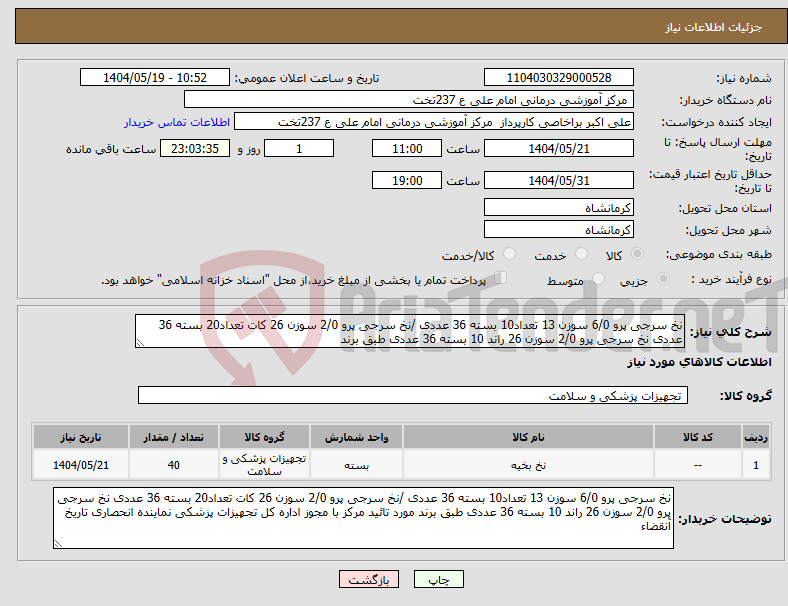Open اطلاعات تماس خریدار link

pos(177,122)
